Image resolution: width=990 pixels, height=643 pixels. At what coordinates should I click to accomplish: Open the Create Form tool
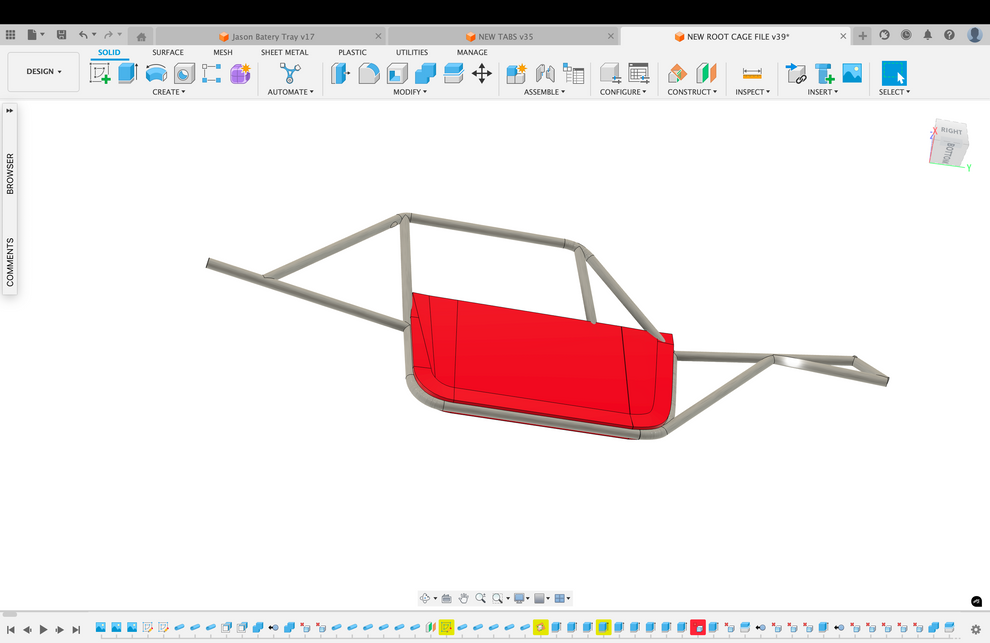click(240, 73)
